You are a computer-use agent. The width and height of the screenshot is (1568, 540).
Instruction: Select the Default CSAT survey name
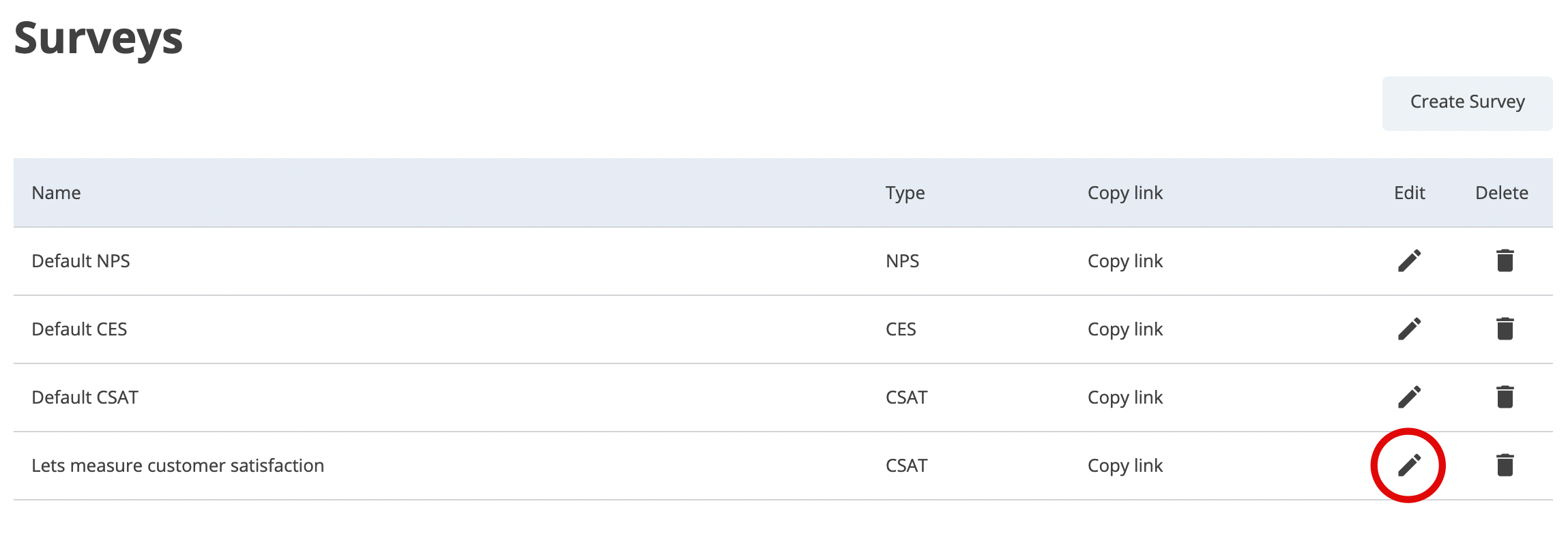pos(85,397)
